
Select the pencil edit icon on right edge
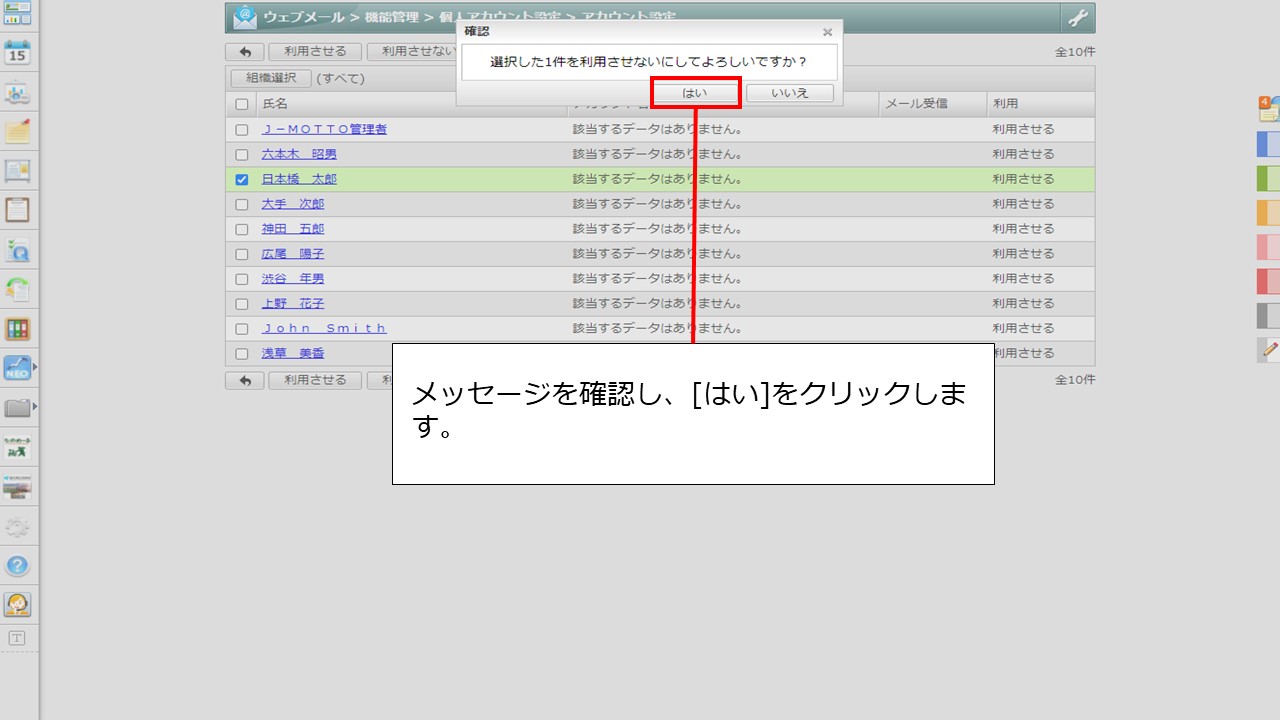[1269, 349]
